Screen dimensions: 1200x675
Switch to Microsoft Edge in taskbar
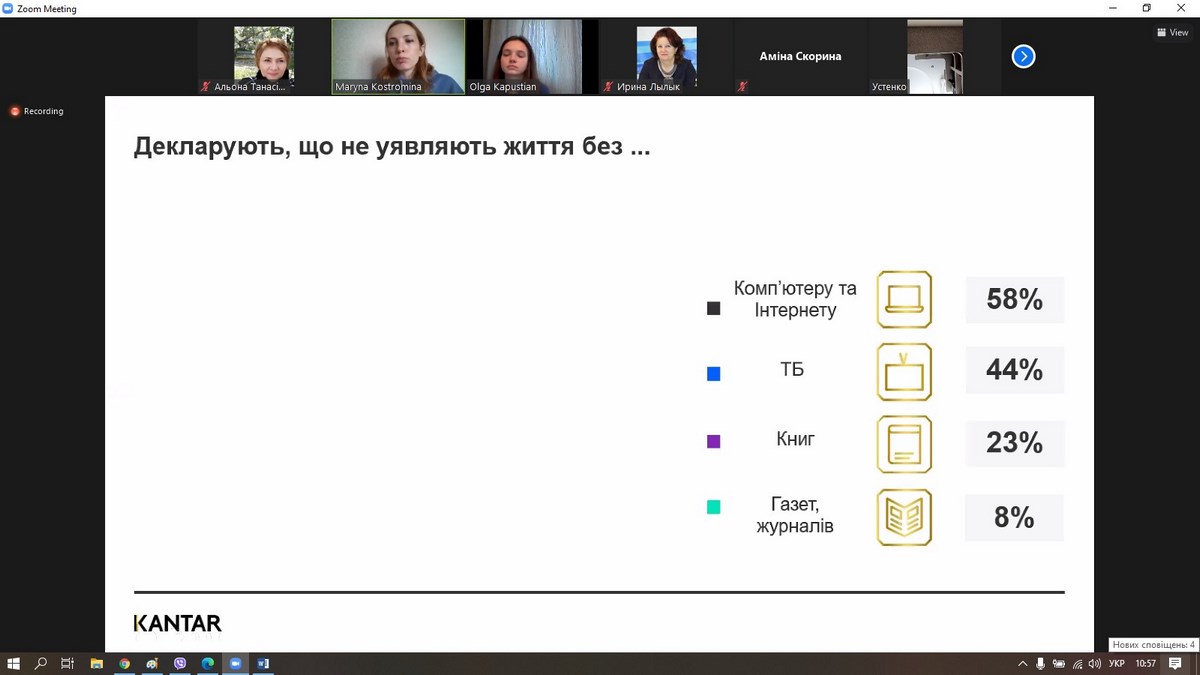pyautogui.click(x=208, y=663)
